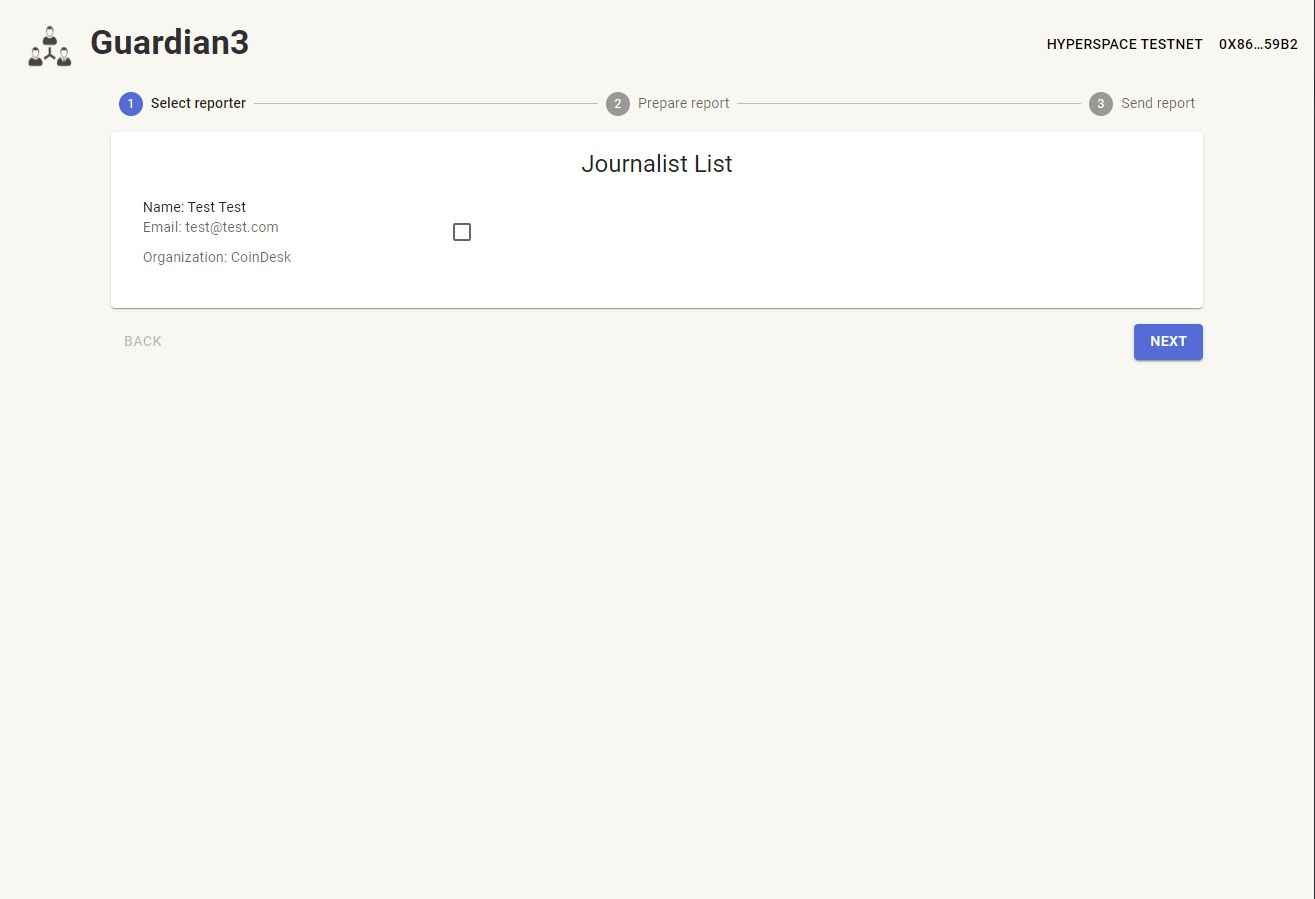Check the Test Test journalist checkbox
This screenshot has width=1315, height=899.
click(462, 232)
